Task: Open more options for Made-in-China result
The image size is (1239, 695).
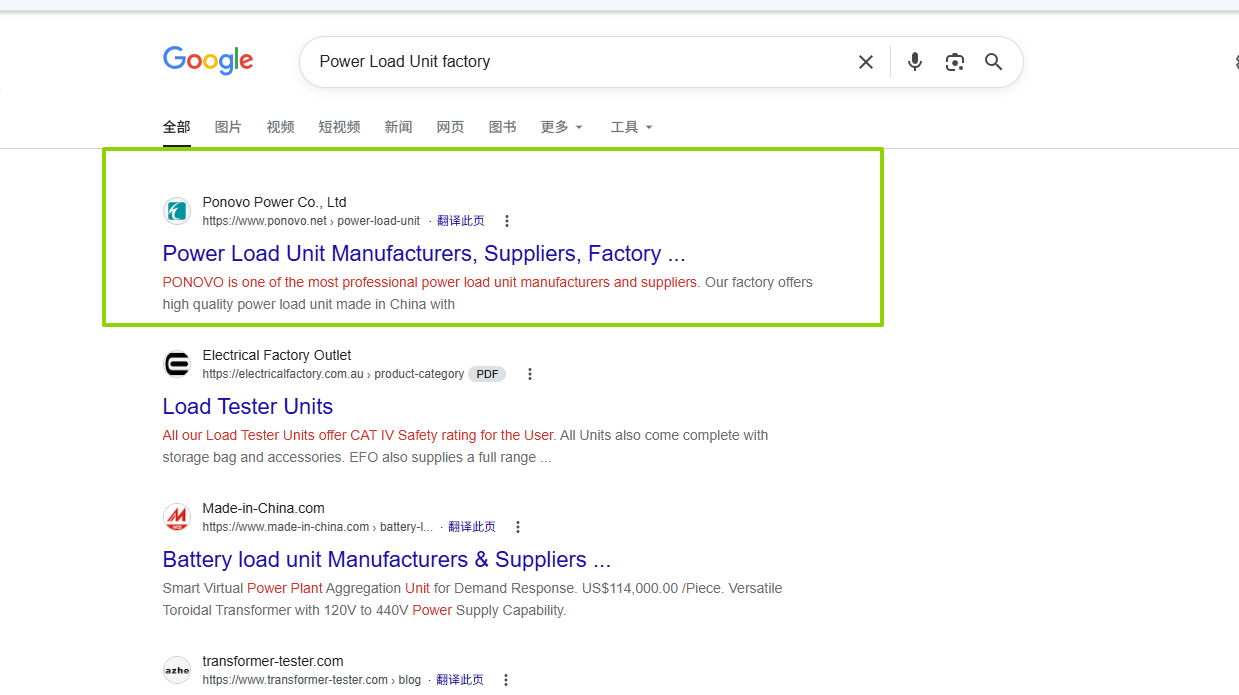Action: click(518, 527)
